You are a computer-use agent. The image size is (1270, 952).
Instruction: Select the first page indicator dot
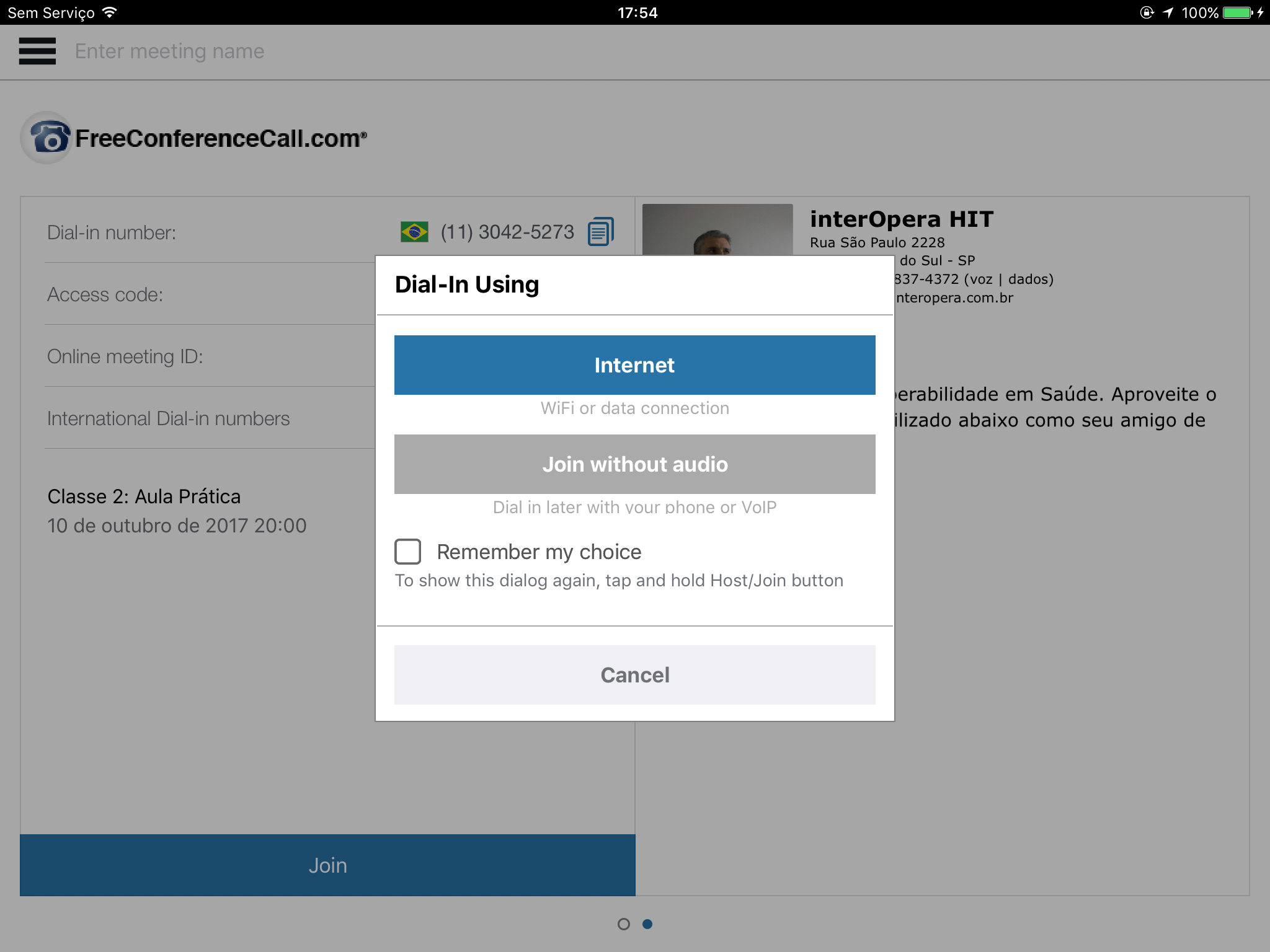coord(624,924)
